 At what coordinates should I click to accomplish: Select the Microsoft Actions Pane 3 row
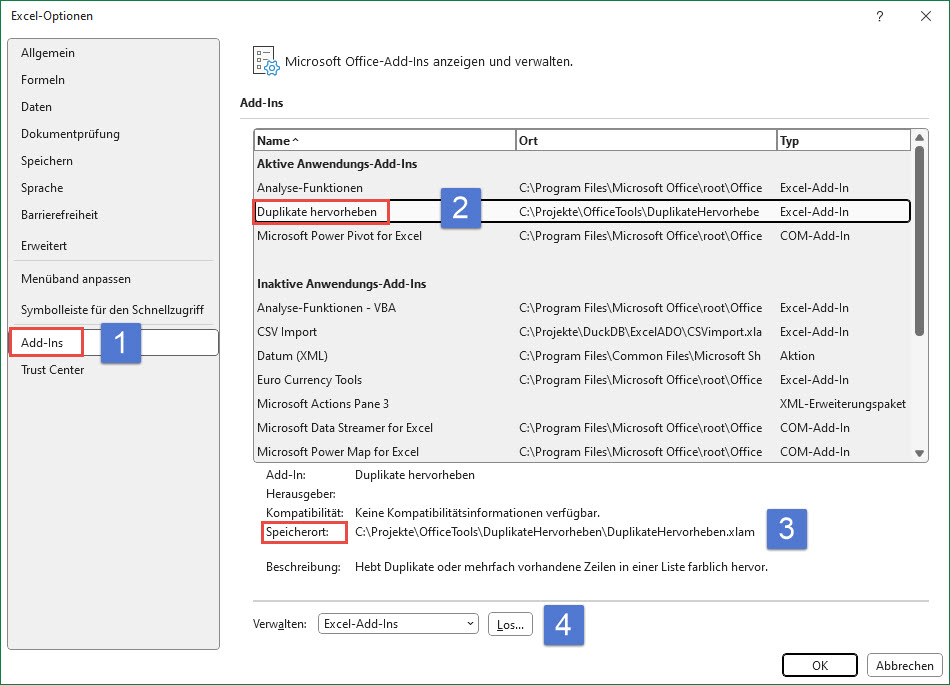[x=582, y=404]
